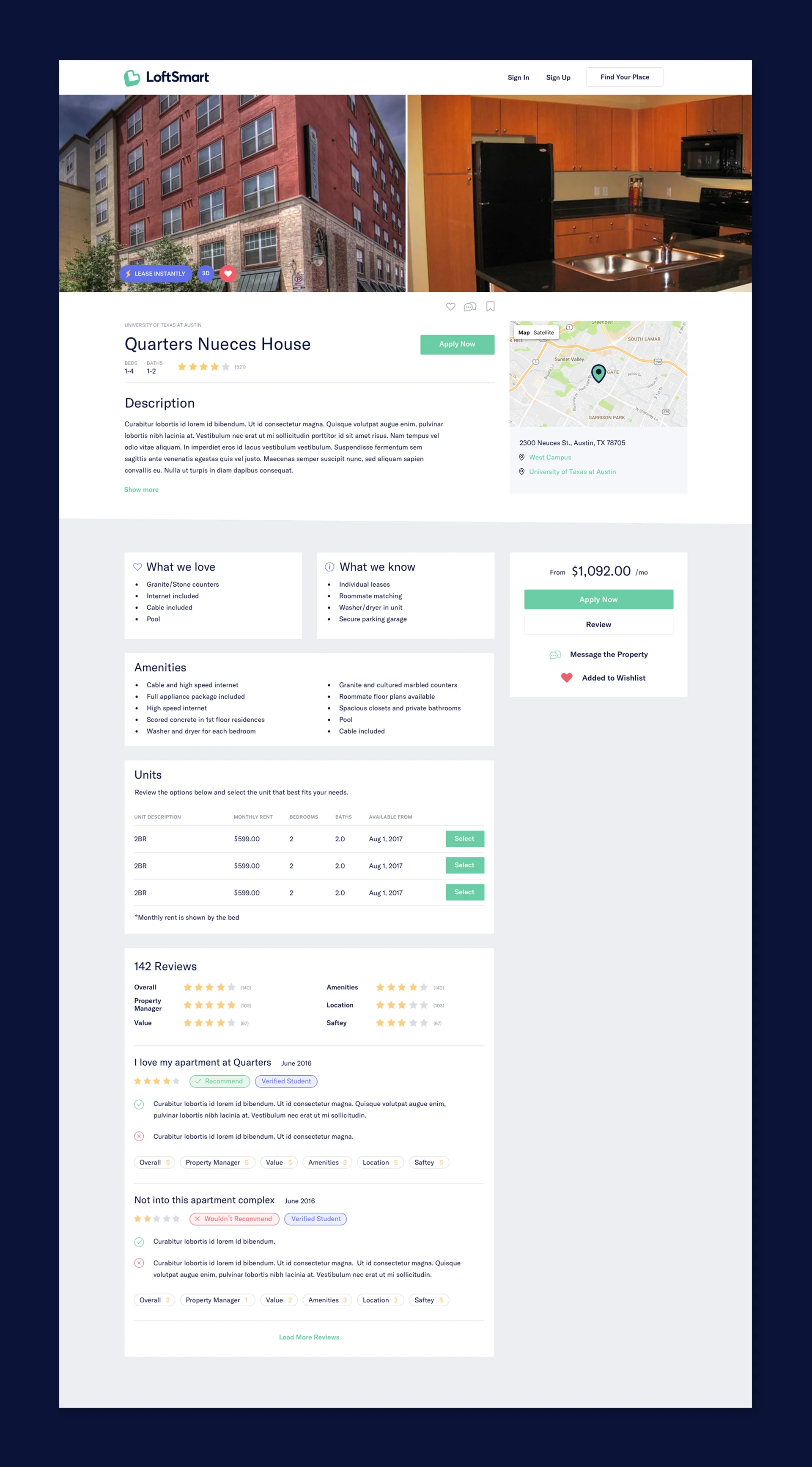Click the property star rating in header
This screenshot has height=1467, width=812.
(x=204, y=367)
